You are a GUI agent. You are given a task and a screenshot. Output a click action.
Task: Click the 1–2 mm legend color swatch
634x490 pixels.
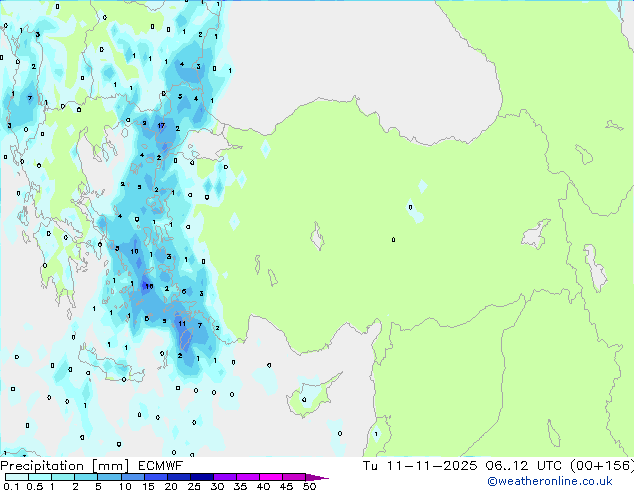point(63,477)
